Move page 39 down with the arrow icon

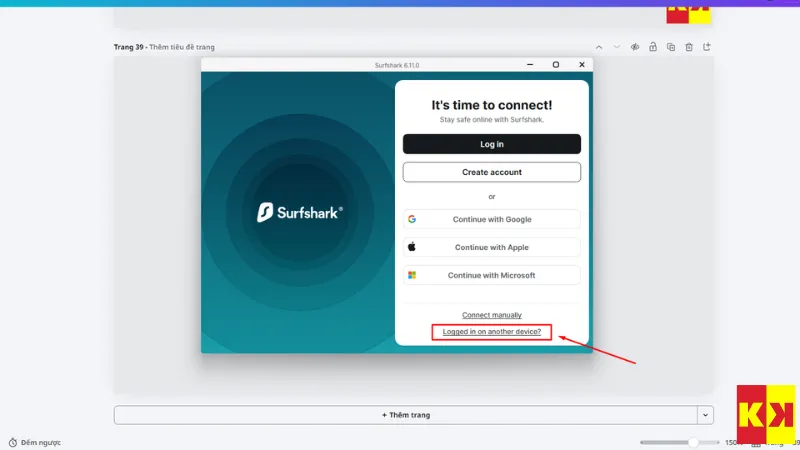point(617,47)
